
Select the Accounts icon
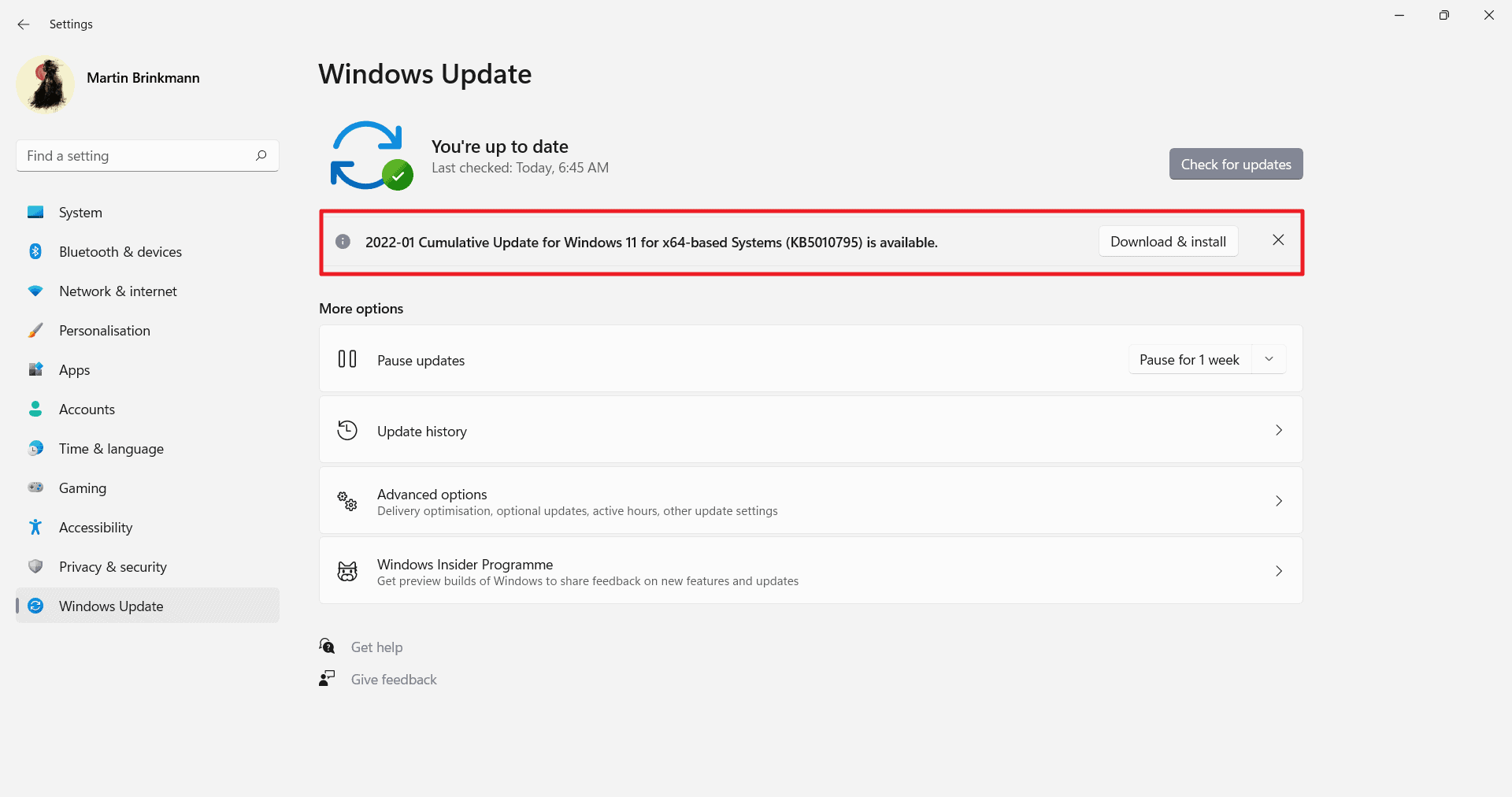coord(35,409)
